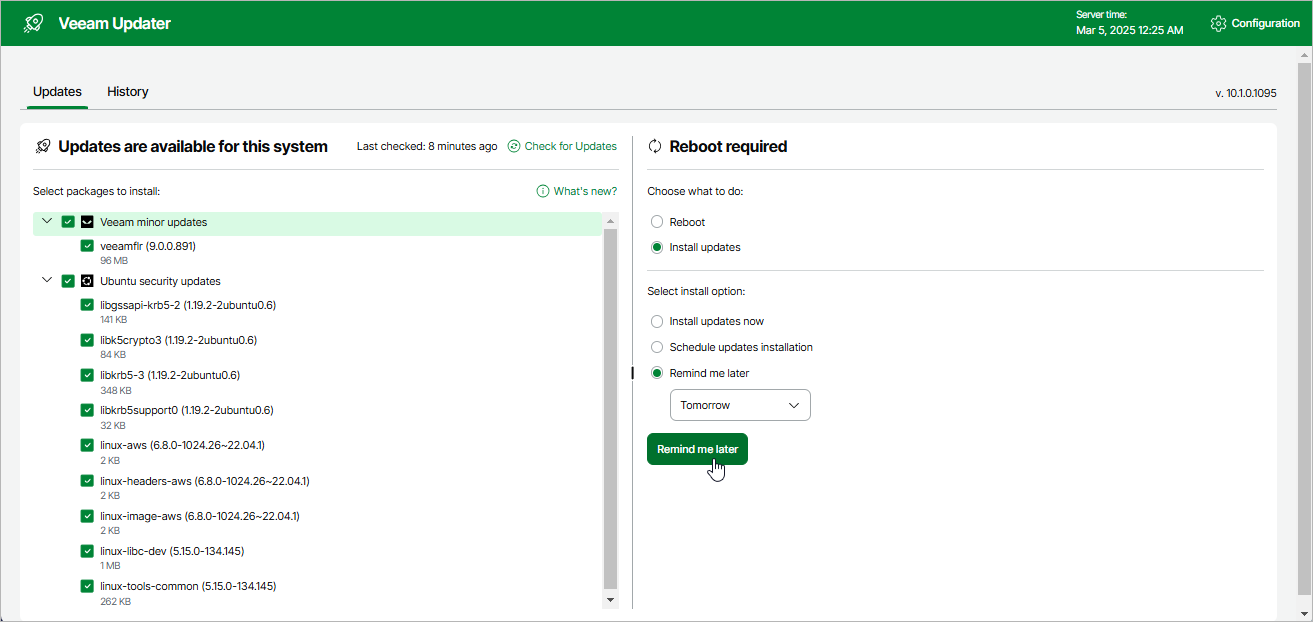
Task: Open the What's new link
Action: click(585, 191)
